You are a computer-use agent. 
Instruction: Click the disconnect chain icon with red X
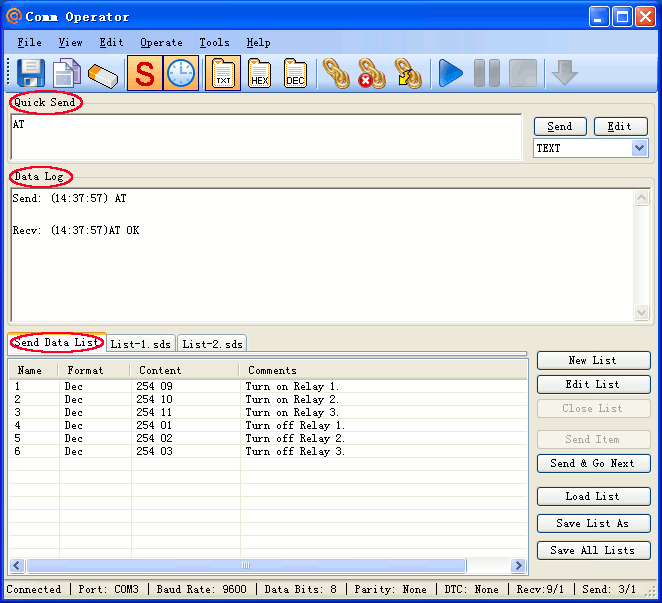[x=372, y=74]
